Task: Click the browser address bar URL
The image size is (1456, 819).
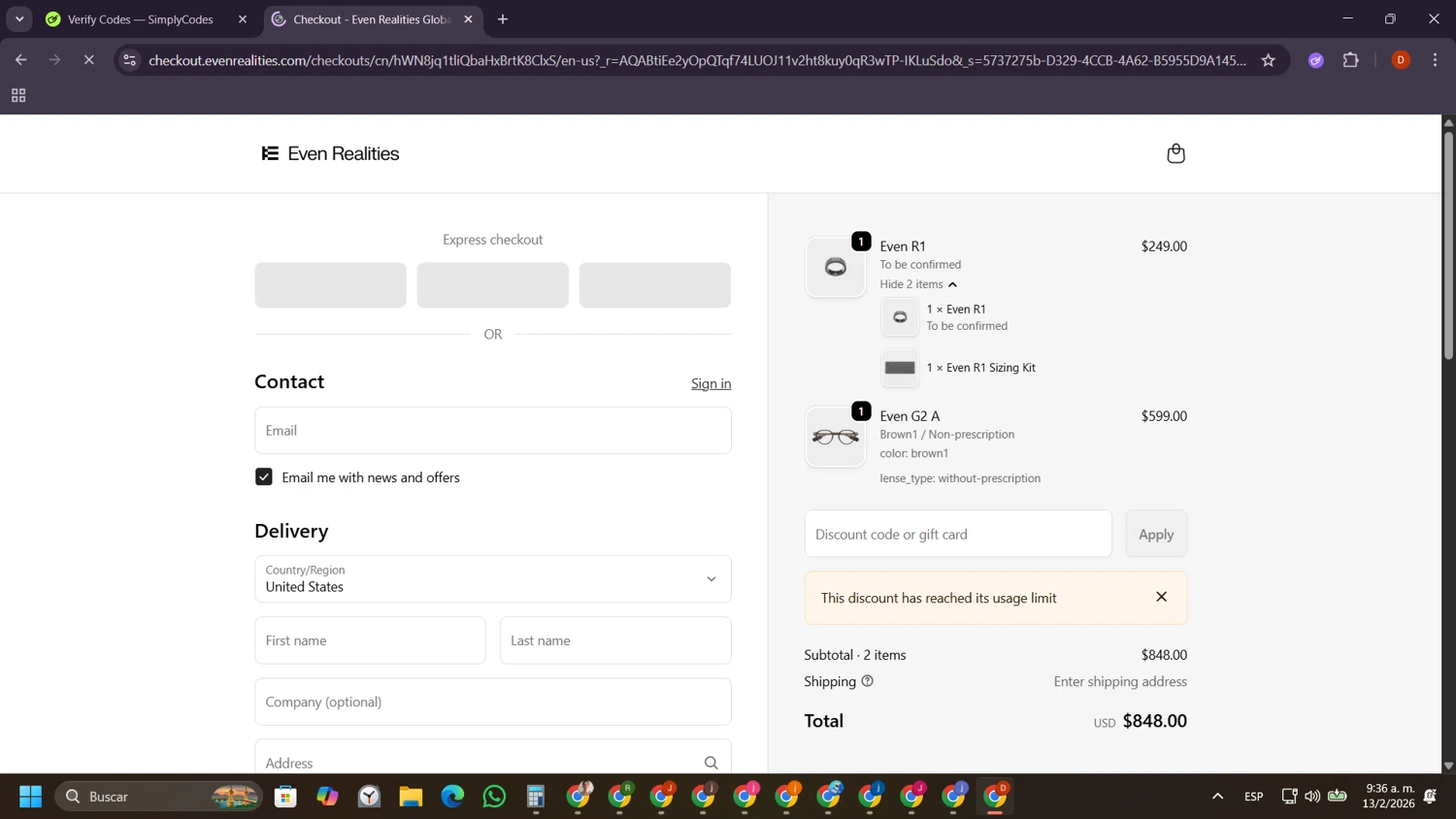Action: tap(697, 60)
